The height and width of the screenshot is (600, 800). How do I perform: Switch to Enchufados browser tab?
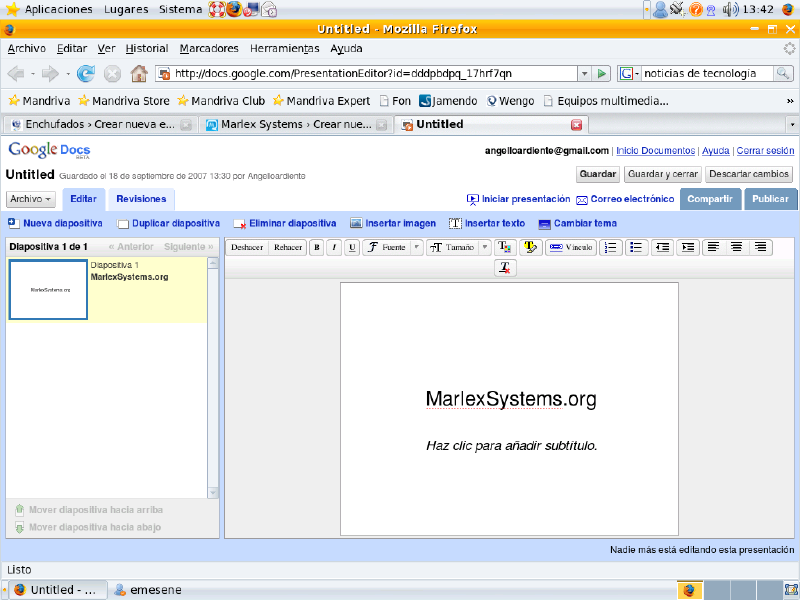100,124
